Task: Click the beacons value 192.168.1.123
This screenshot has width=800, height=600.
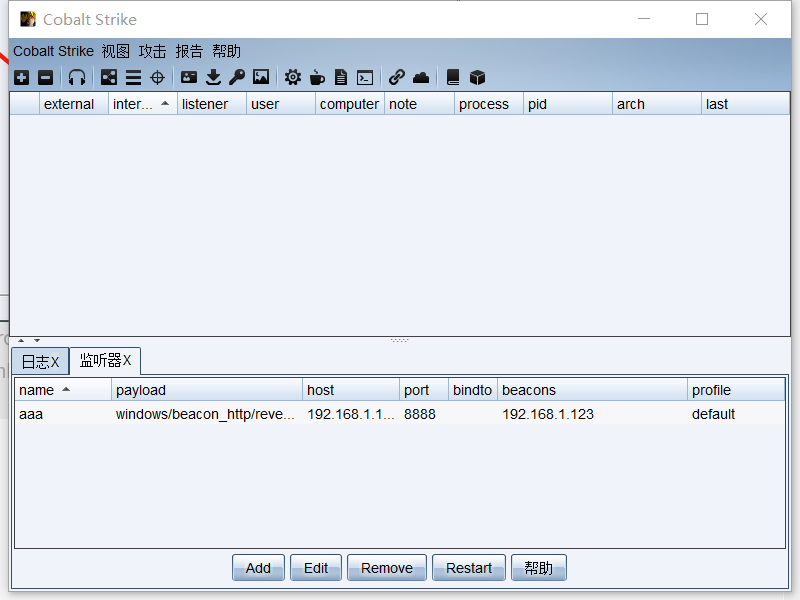Action: pyautogui.click(x=548, y=414)
